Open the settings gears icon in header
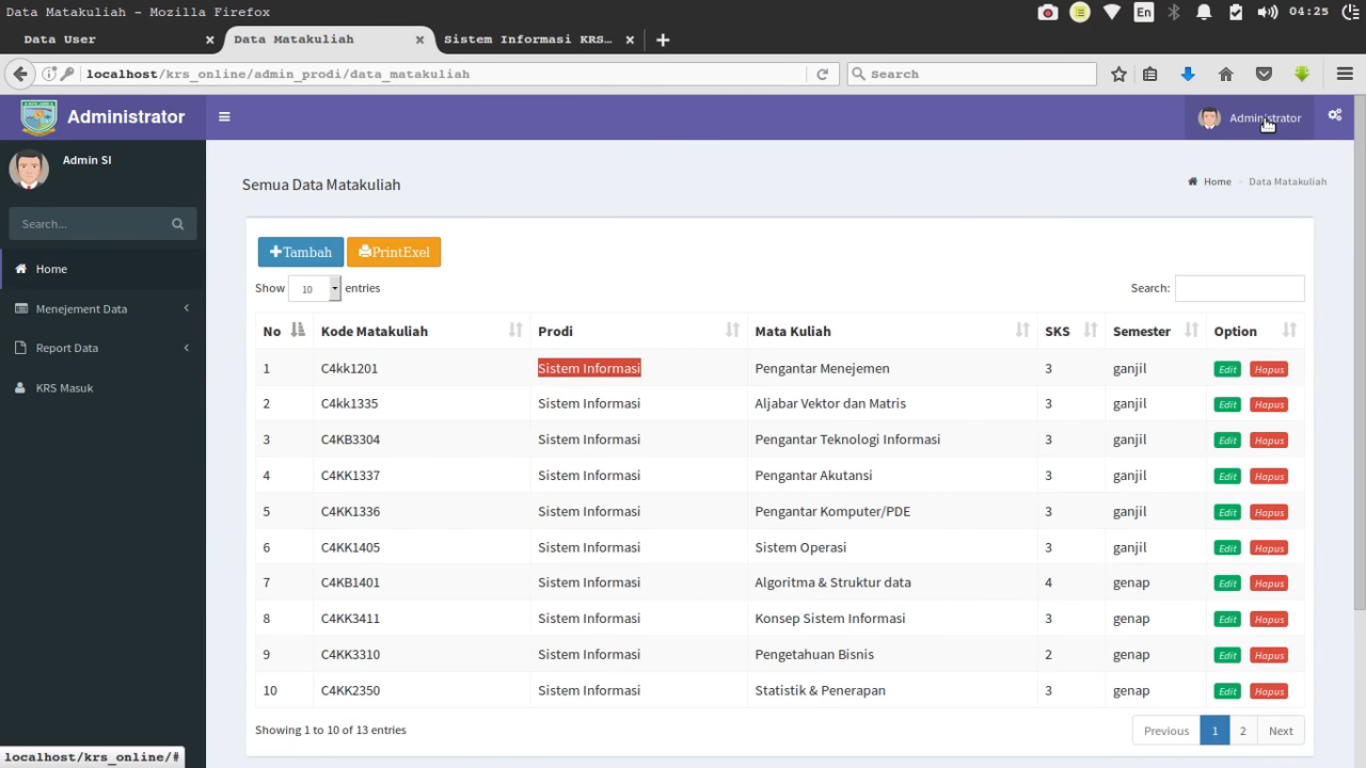 click(x=1334, y=116)
